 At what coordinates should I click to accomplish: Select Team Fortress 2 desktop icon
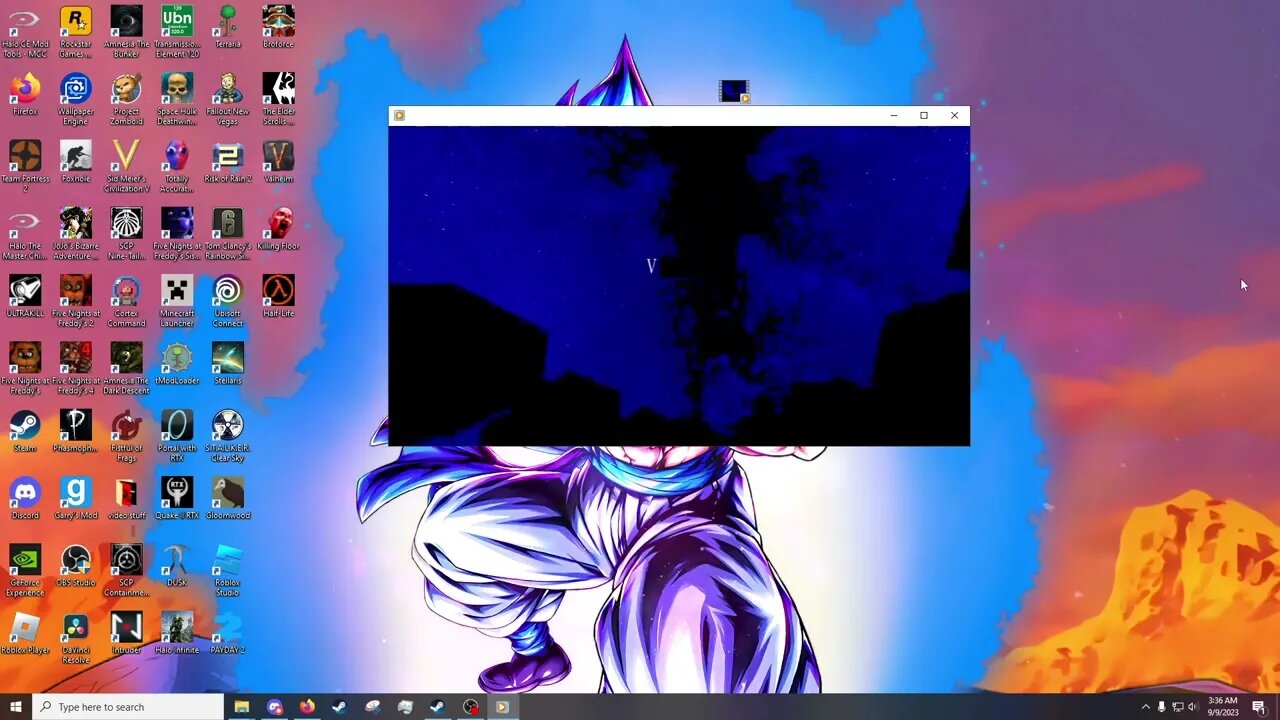(x=25, y=166)
